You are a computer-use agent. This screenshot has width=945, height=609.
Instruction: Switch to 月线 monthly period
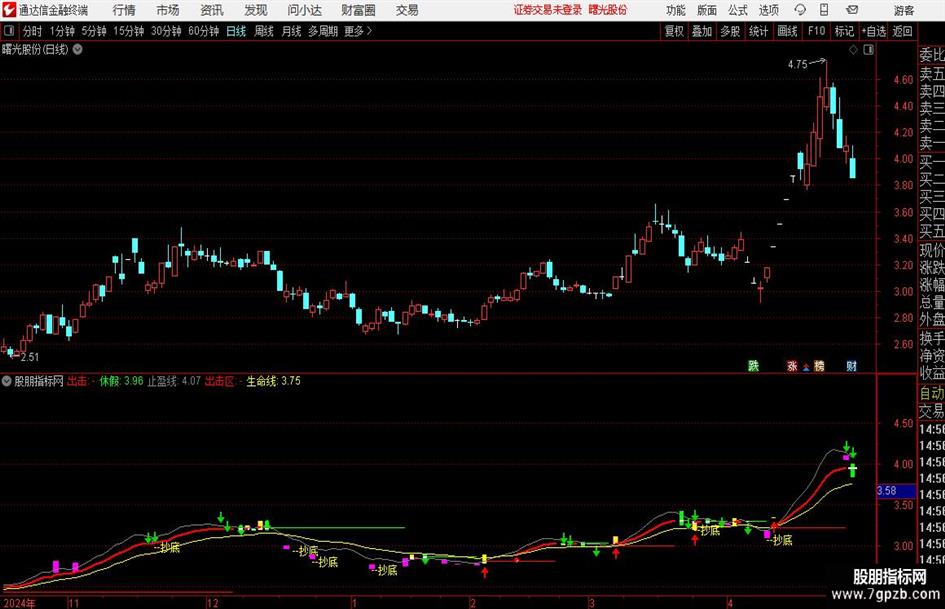292,31
